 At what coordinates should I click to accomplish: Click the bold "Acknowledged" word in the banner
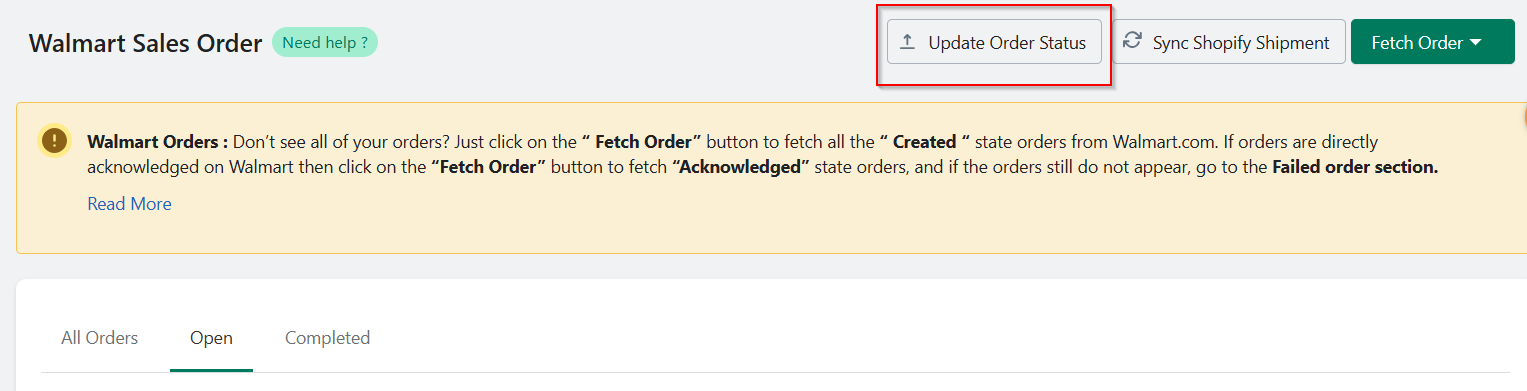pyautogui.click(x=740, y=167)
